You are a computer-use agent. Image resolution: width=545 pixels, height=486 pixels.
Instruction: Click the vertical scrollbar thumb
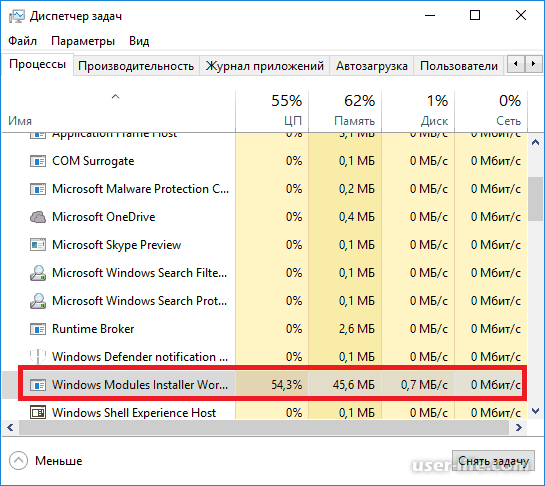click(535, 199)
